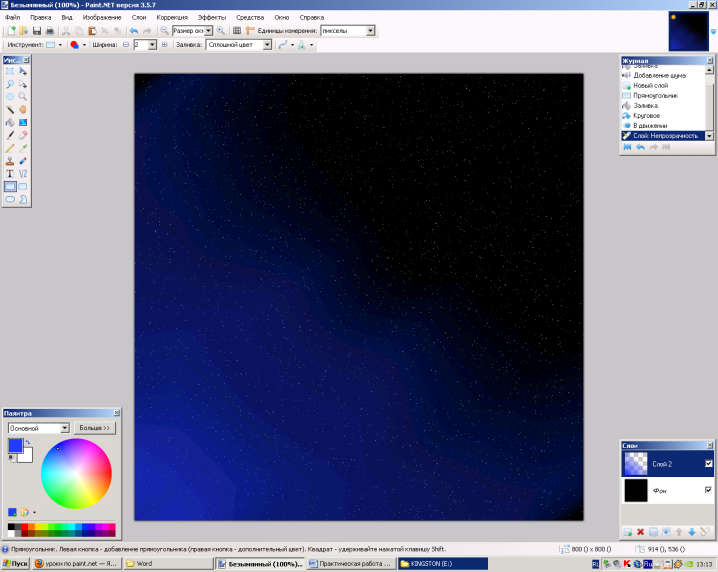Select the Pan hand tool

click(x=23, y=109)
